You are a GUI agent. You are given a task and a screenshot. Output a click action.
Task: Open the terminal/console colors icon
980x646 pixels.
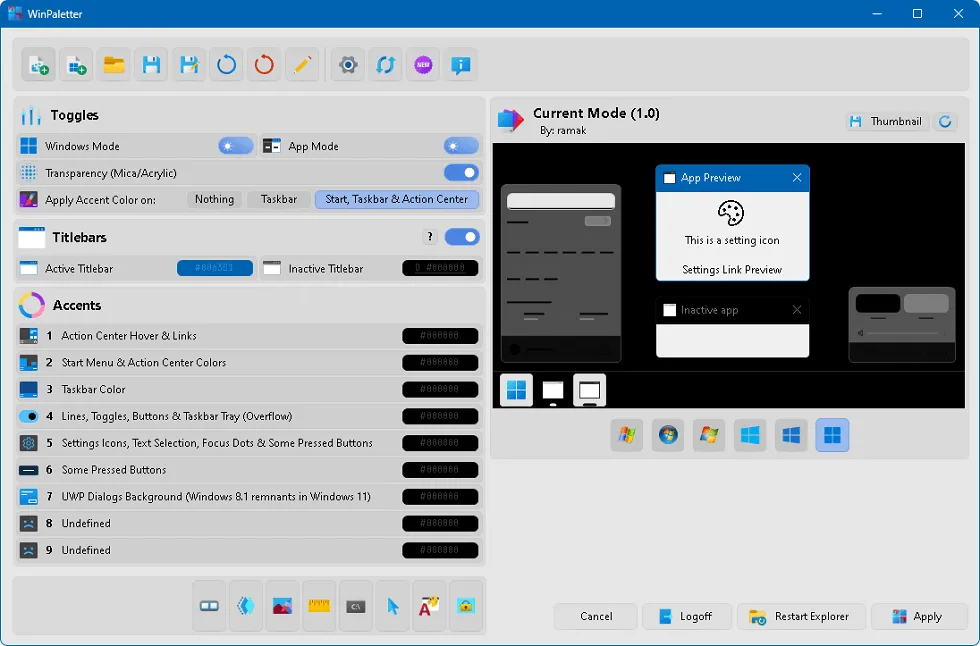[x=355, y=606]
